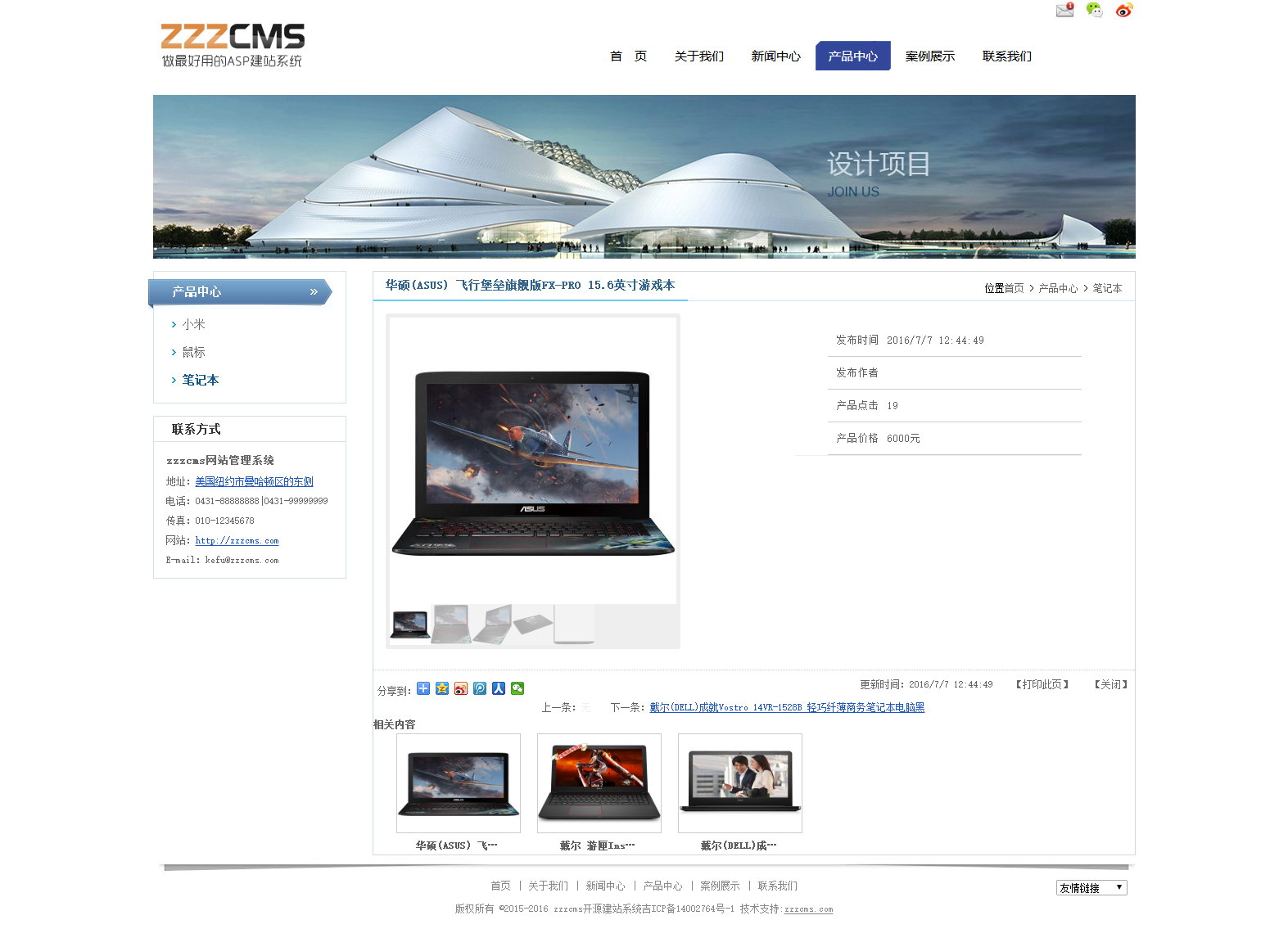
Task: Click the E-mail kefu@zzzcms.com text
Action: (222, 560)
